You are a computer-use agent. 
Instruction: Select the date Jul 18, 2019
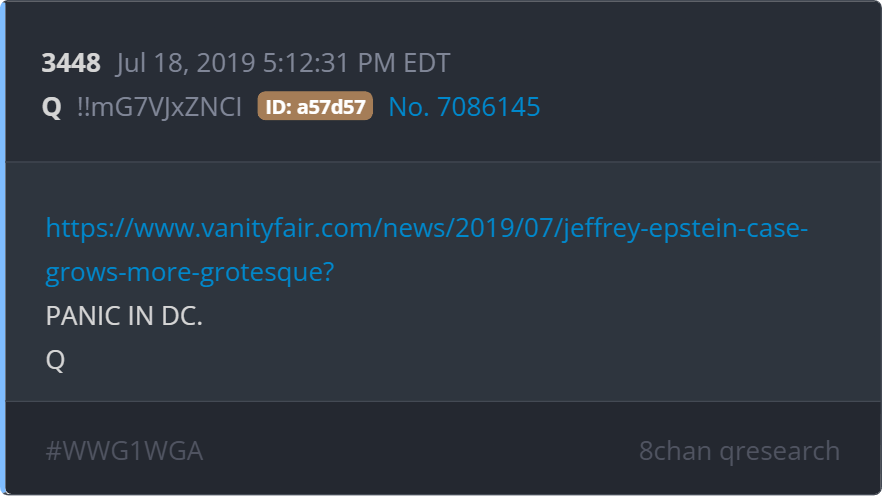pyautogui.click(x=186, y=62)
